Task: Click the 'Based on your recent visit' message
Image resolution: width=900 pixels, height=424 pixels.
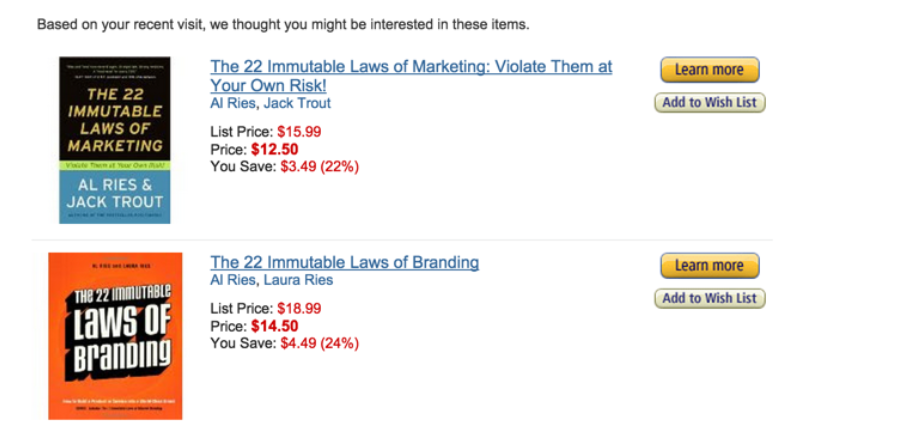Action: (x=283, y=25)
